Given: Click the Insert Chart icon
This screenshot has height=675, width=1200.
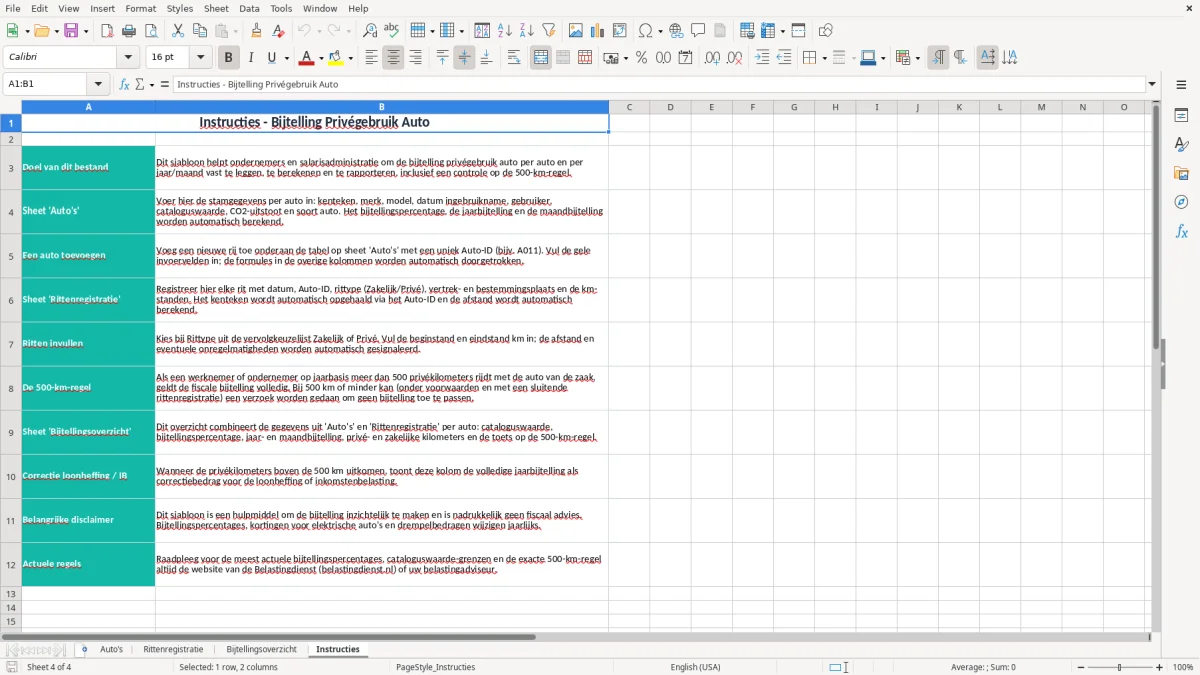Looking at the screenshot, I should pyautogui.click(x=599, y=31).
